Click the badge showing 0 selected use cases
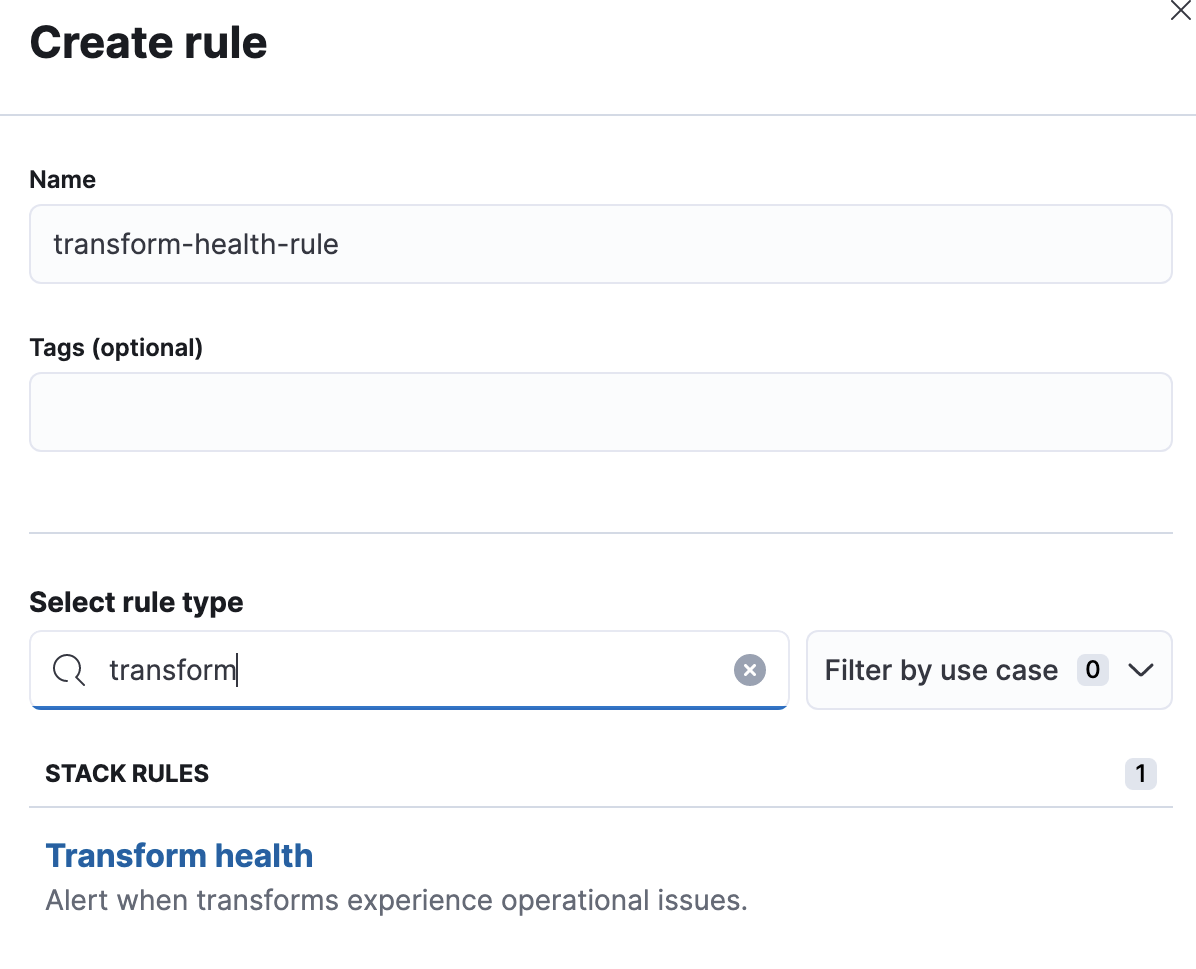Image resolution: width=1196 pixels, height=969 pixels. click(1092, 670)
